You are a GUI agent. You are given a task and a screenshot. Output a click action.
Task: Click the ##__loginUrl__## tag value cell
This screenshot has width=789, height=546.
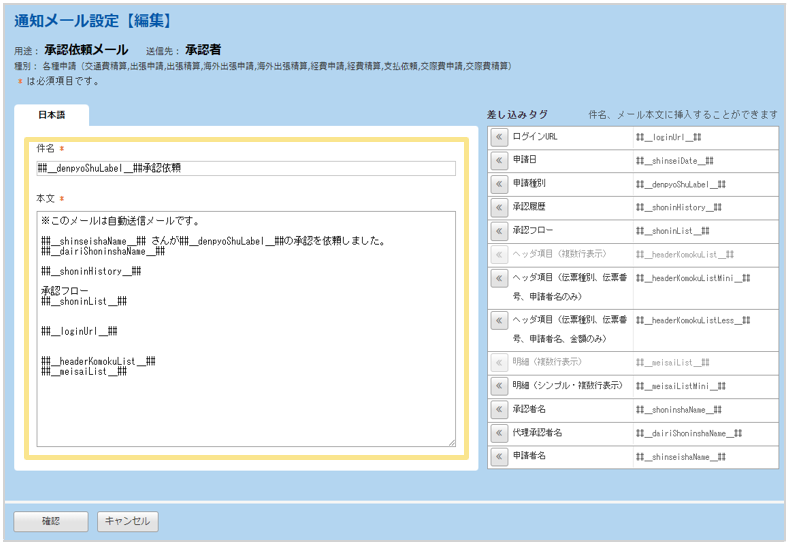(704, 137)
